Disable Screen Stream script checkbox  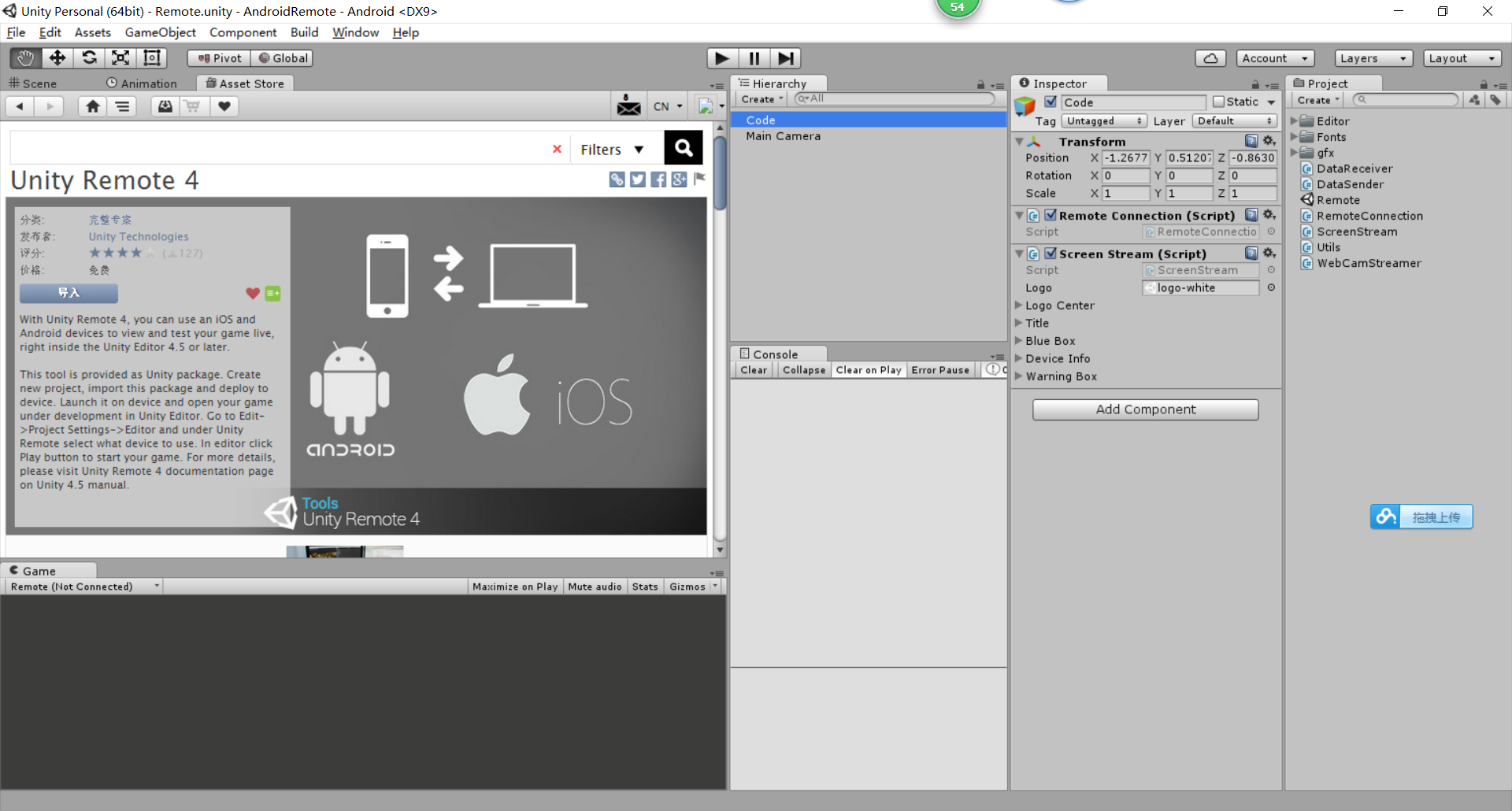pos(1051,254)
